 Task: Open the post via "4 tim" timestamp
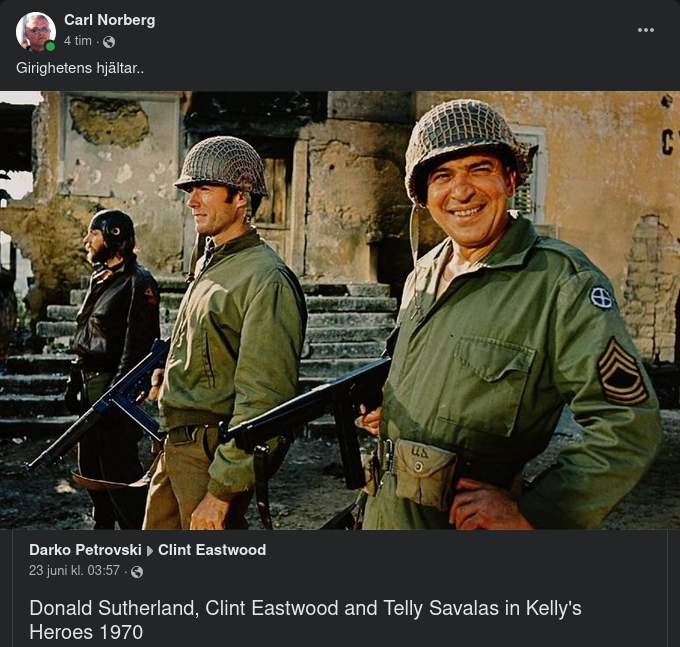pos(78,41)
